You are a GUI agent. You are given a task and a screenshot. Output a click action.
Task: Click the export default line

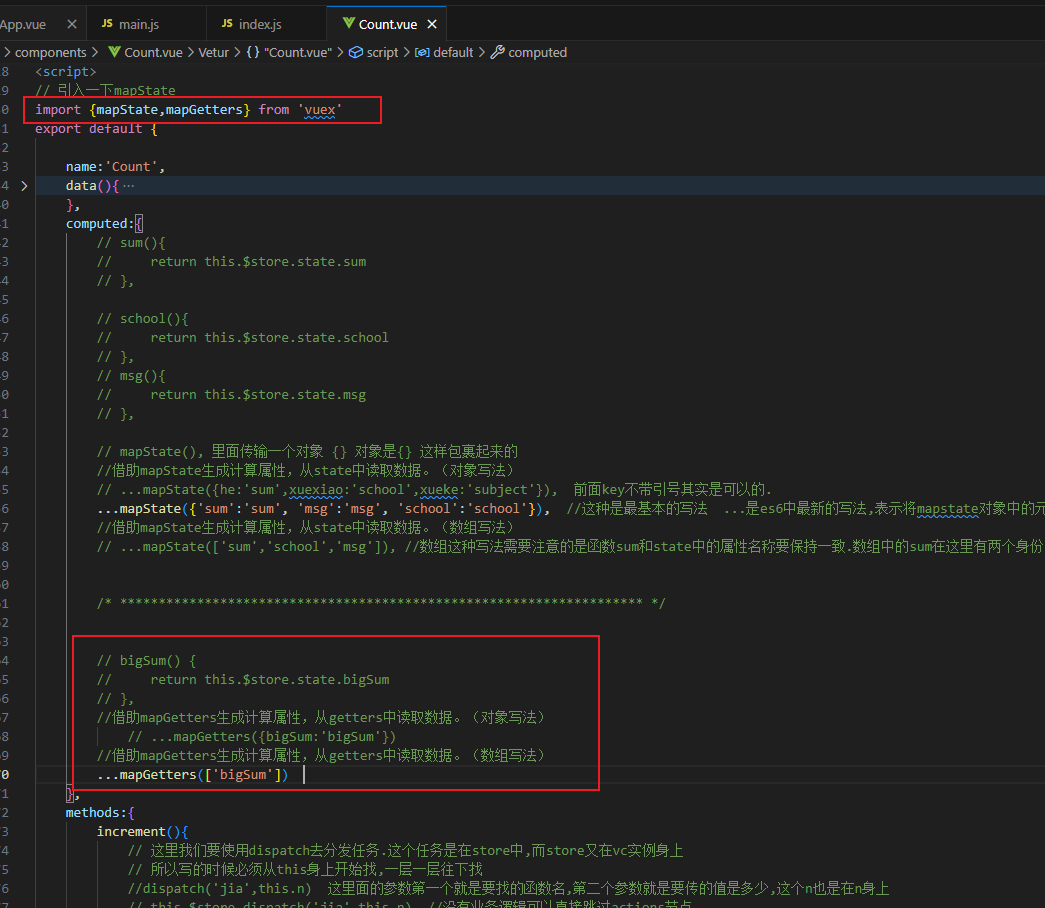[96, 129]
